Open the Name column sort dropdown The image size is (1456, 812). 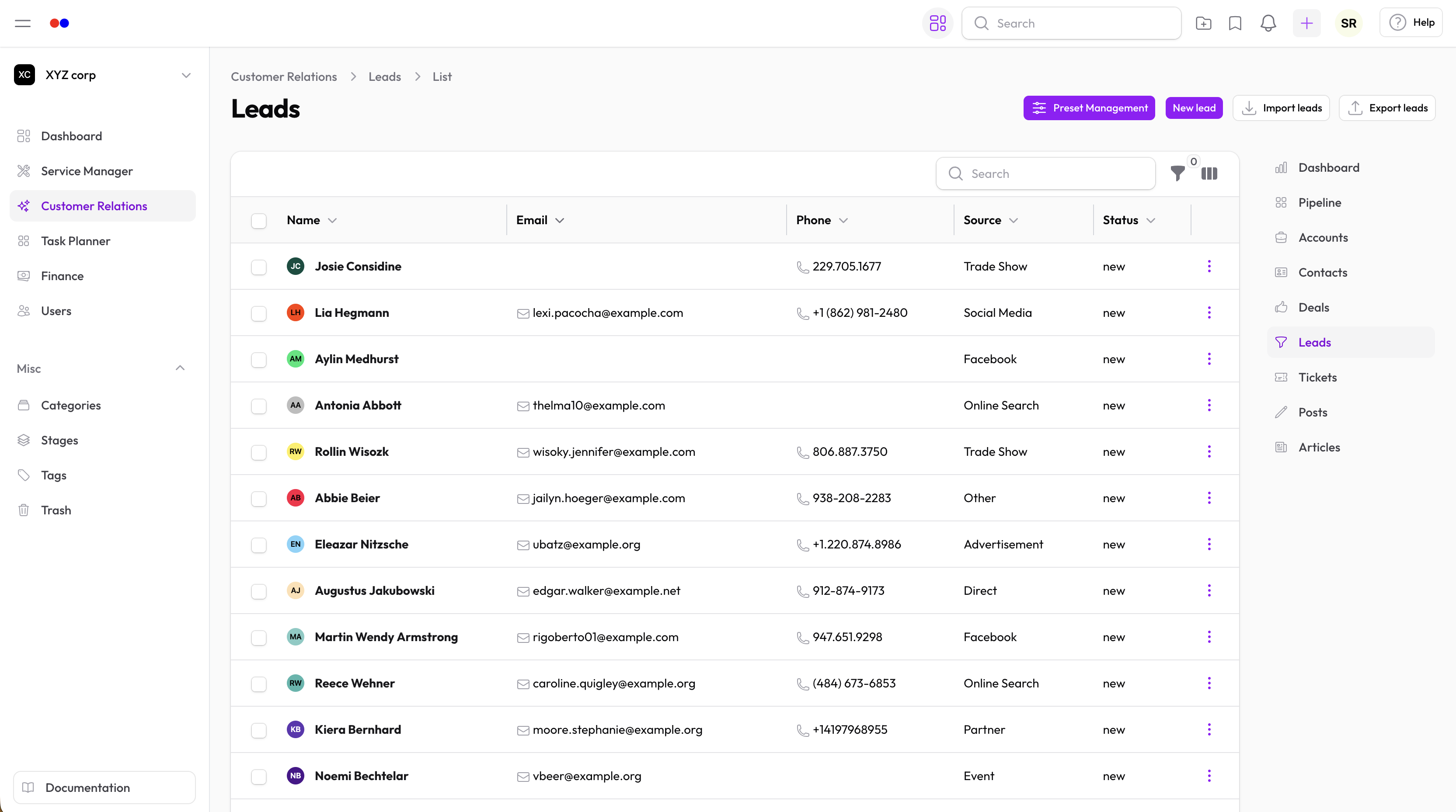[332, 220]
